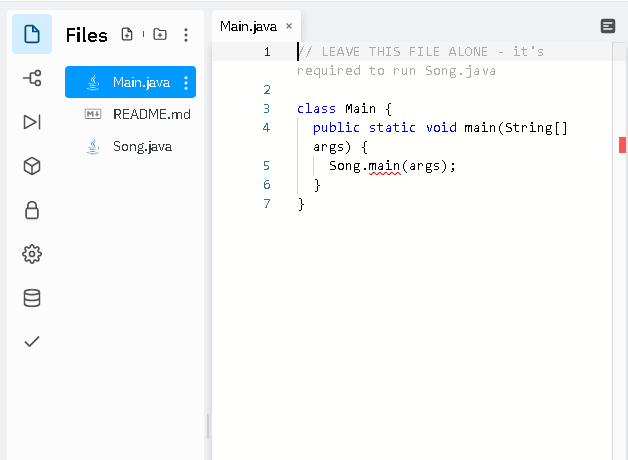Viewport: 628px width, 460px height.
Task: Click line number 3 in gutter
Action: coord(266,108)
